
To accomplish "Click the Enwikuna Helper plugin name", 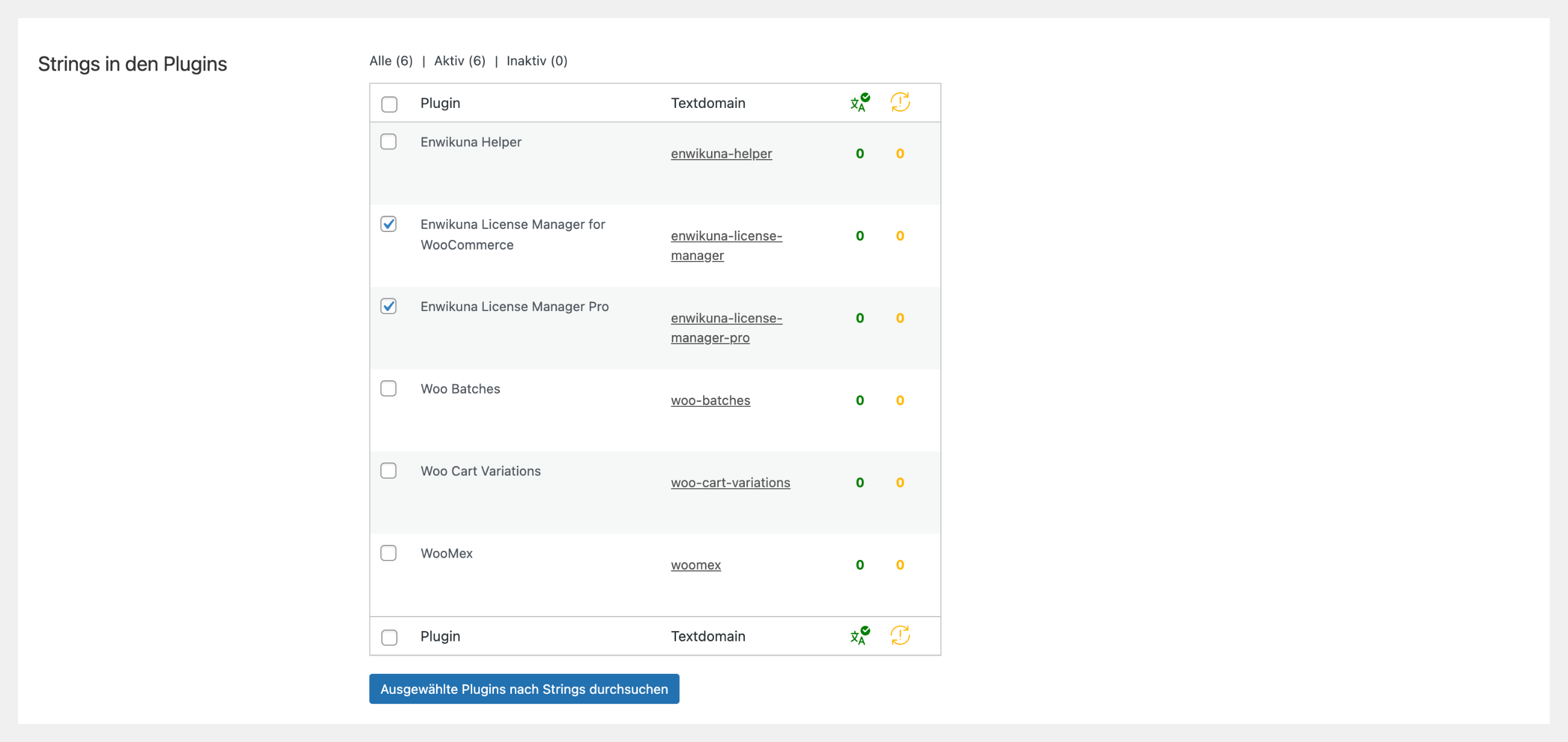I will [470, 142].
